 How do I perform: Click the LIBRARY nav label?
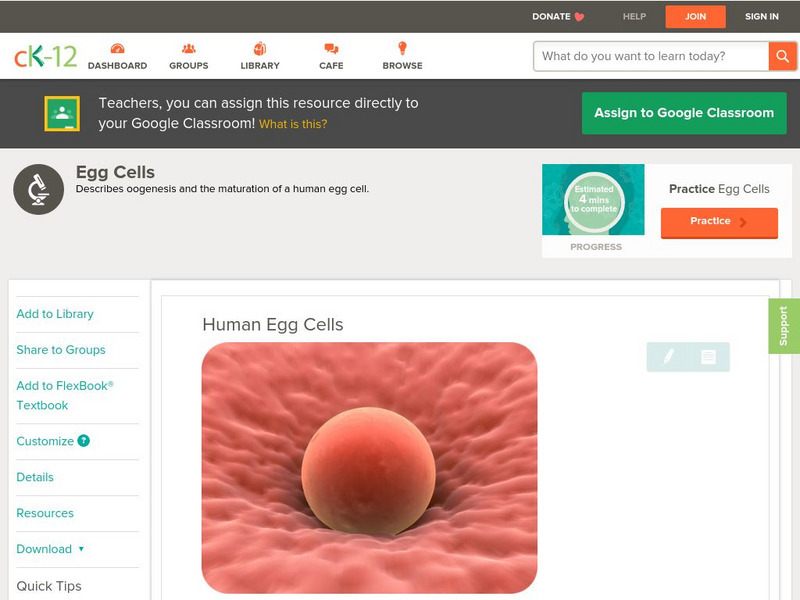(x=260, y=66)
